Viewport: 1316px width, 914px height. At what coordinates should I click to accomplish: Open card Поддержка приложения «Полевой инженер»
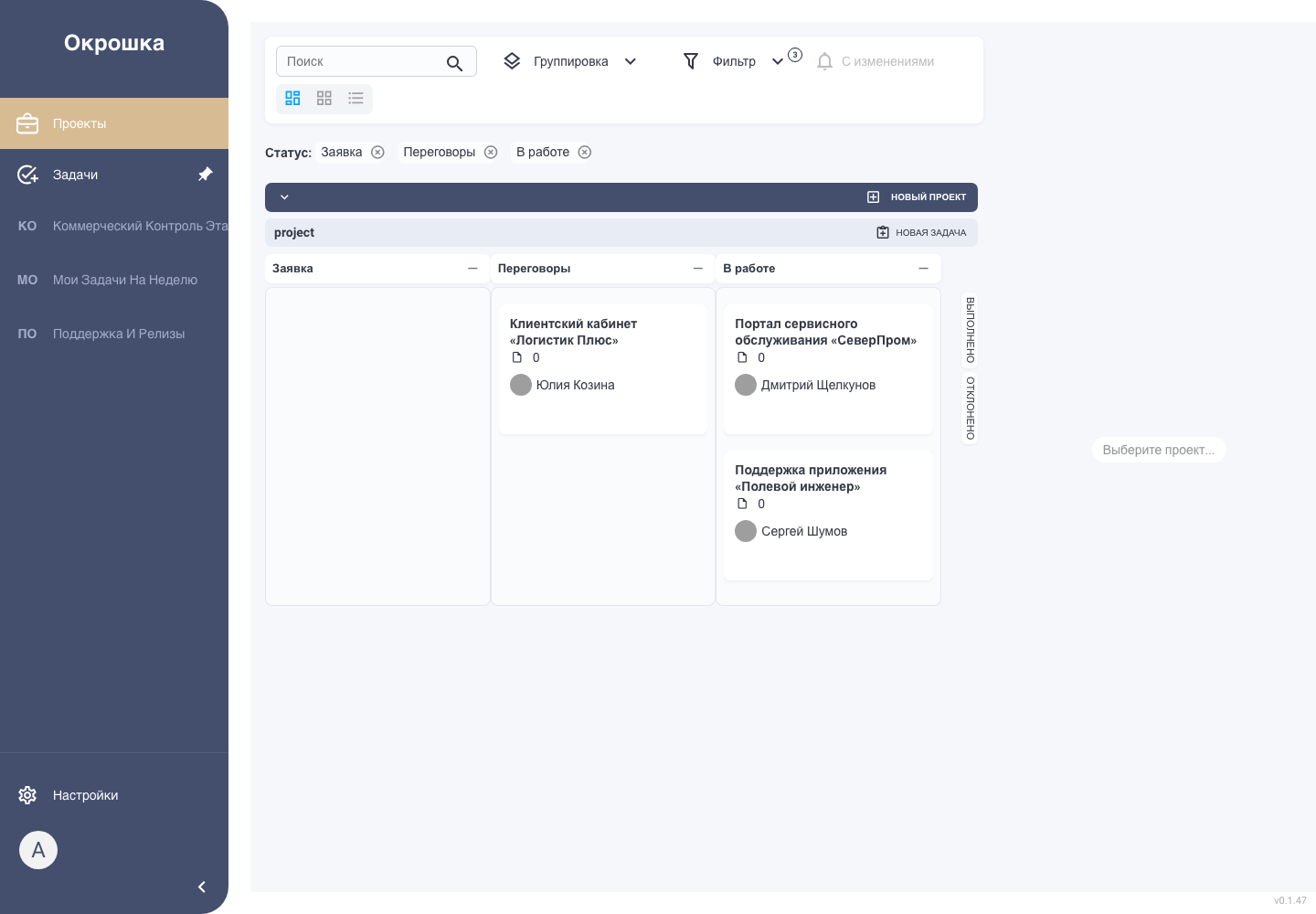[828, 515]
